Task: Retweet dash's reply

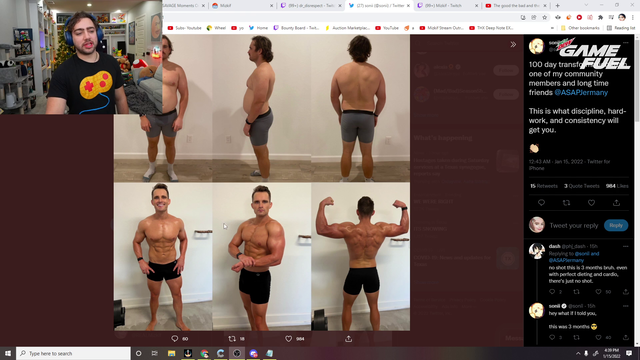Action: coord(576,291)
